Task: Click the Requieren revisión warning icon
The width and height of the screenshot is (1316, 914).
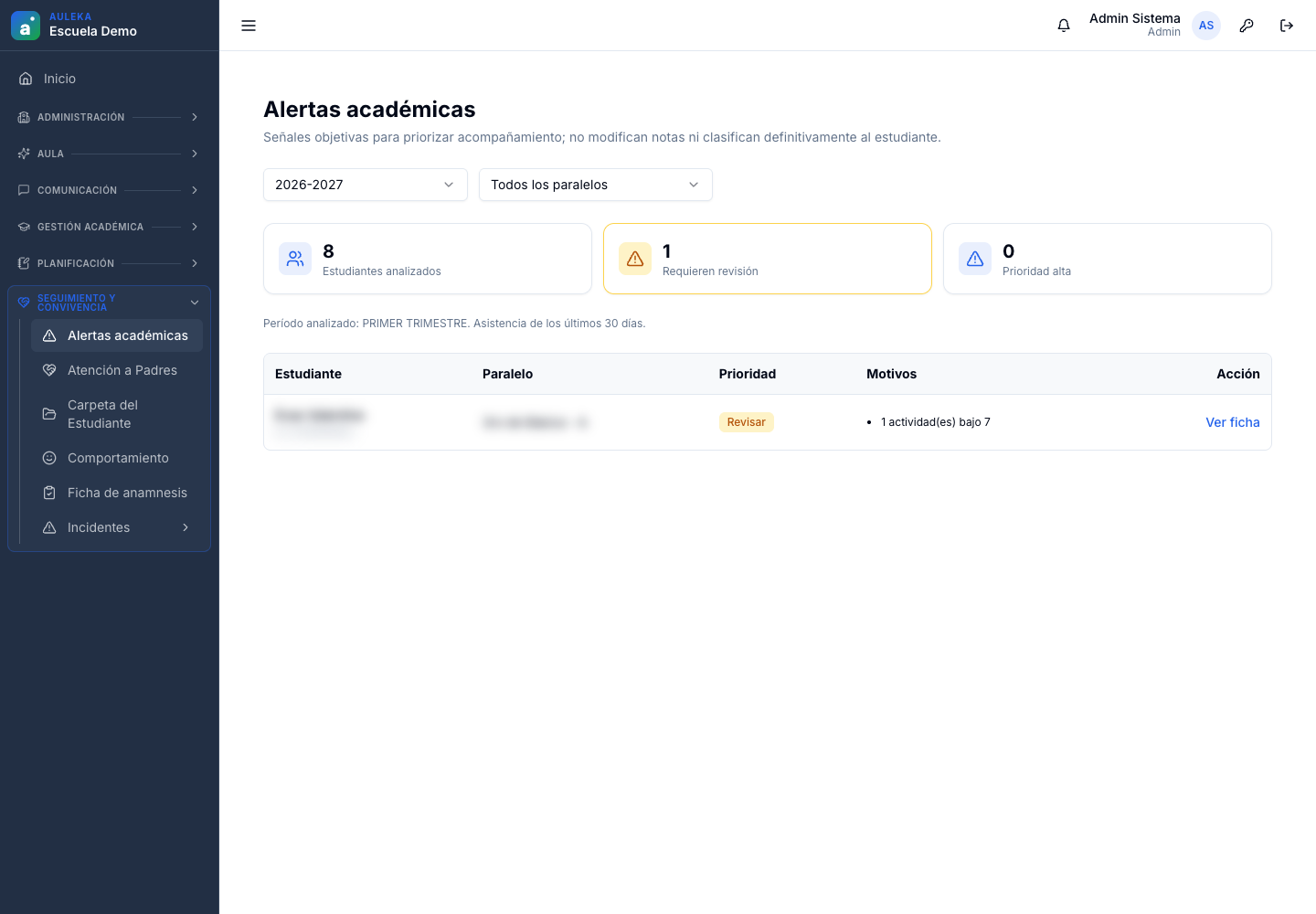Action: click(x=635, y=259)
